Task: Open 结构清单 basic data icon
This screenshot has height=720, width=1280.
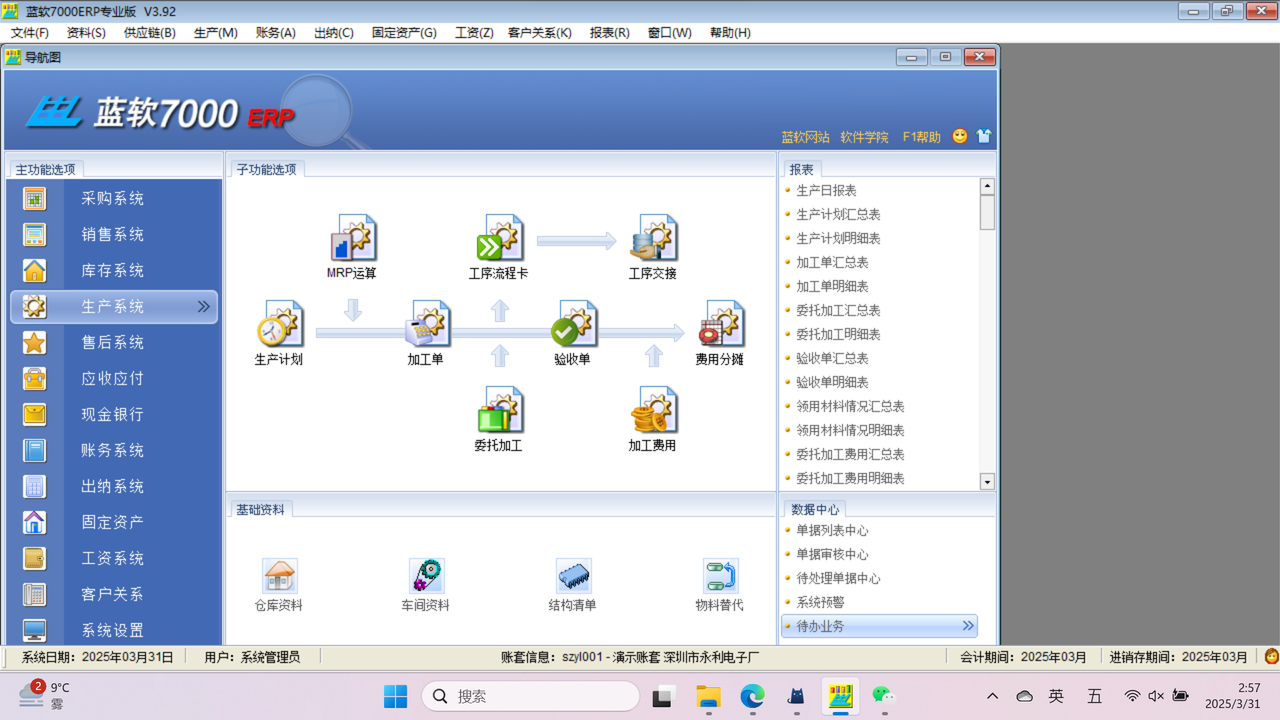Action: coord(573,576)
